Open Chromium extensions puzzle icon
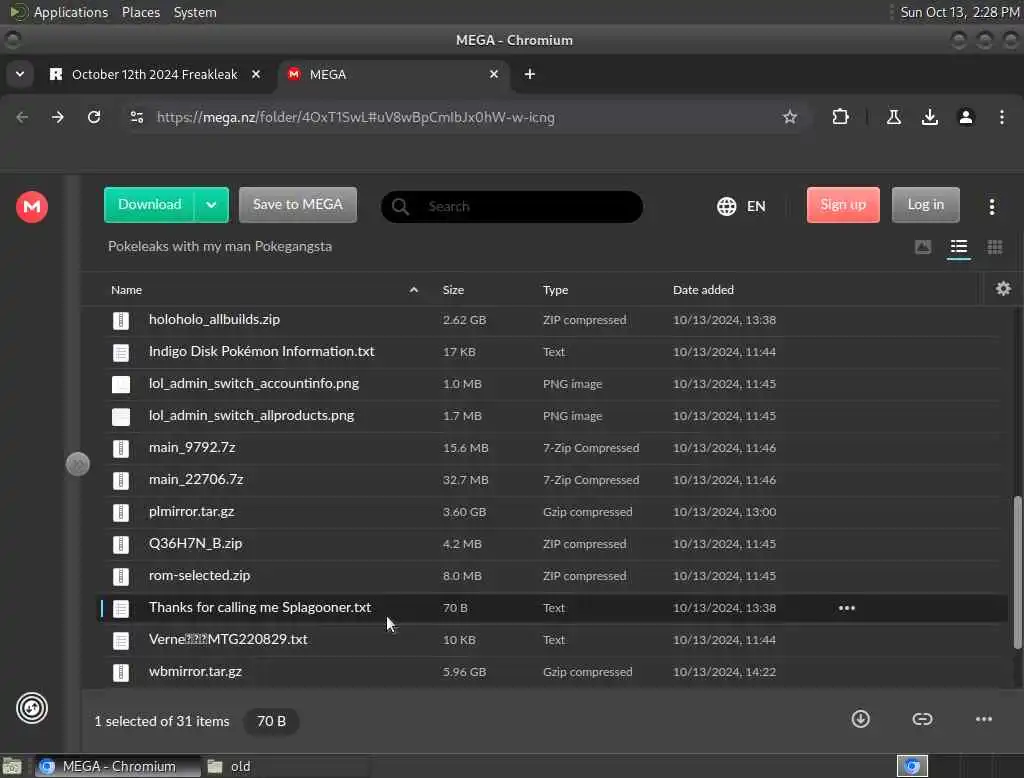Screen dimensions: 1024x778 [x=840, y=118]
